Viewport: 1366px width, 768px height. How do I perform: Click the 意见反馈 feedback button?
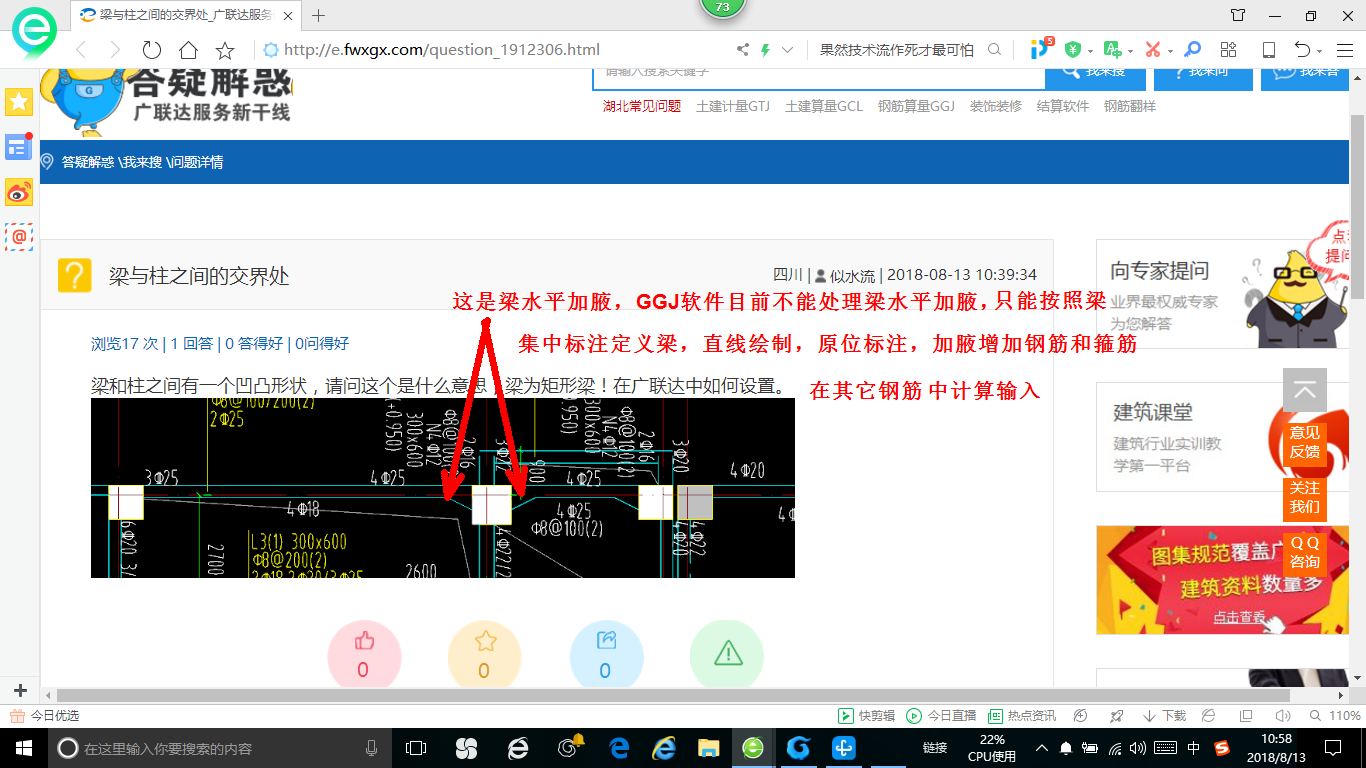tap(1304, 442)
